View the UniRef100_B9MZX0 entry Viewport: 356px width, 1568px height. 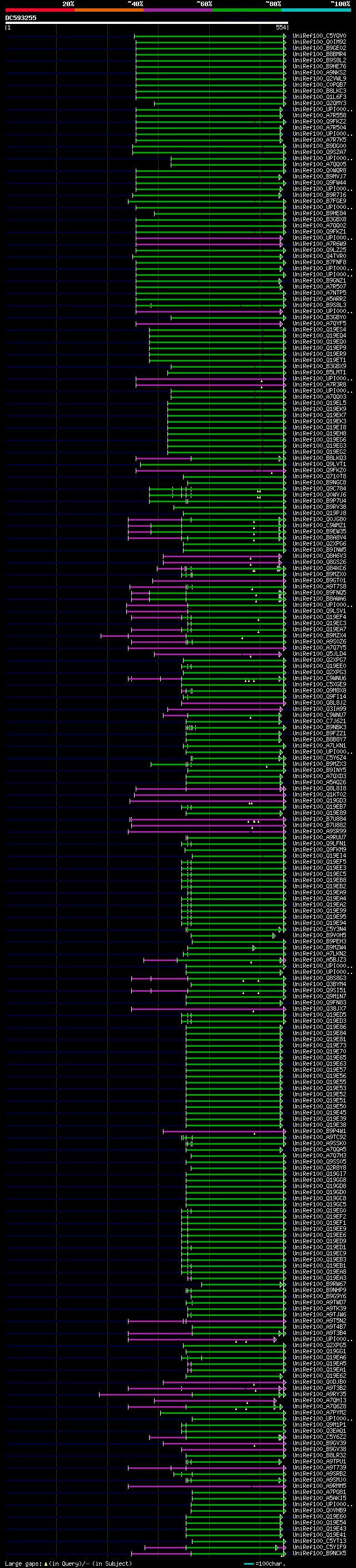pos(319,574)
